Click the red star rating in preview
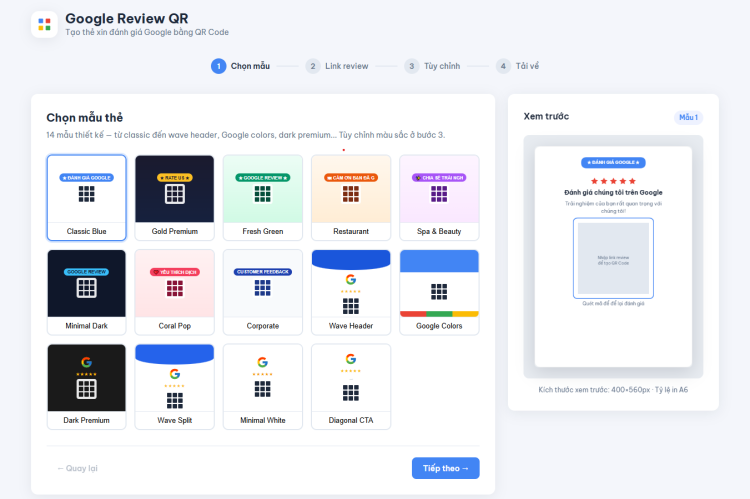This screenshot has height=499, width=750. (x=613, y=181)
